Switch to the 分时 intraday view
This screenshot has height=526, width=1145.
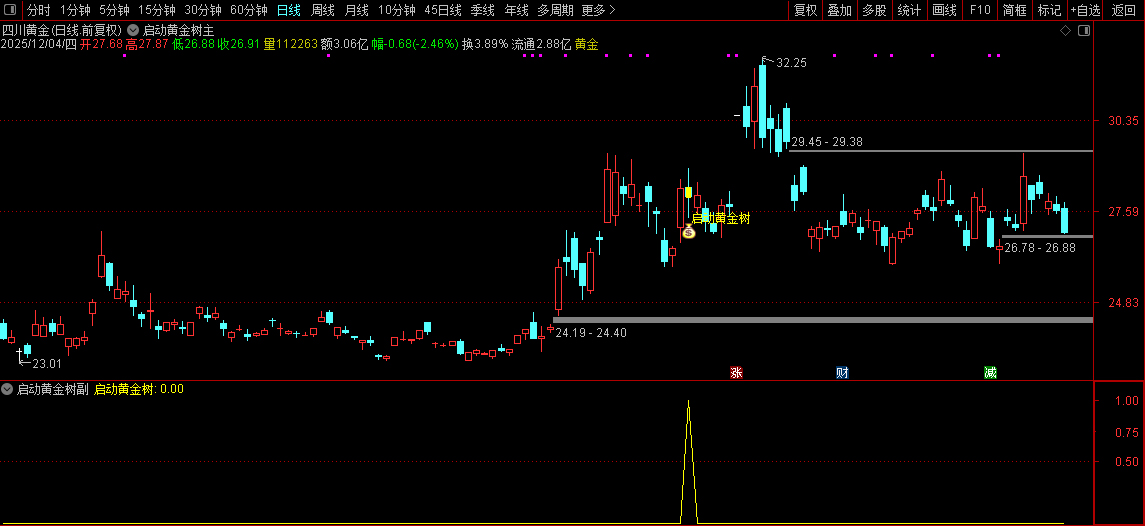click(x=39, y=10)
